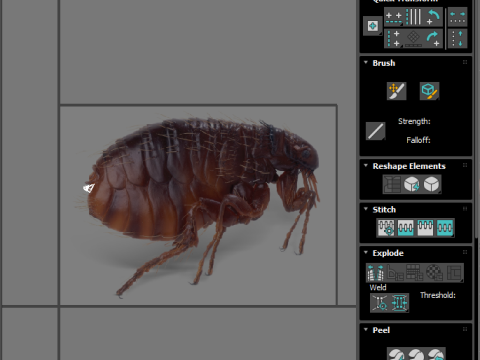Collapse the Explode rollout
This screenshot has height=360, width=480.
point(366,252)
